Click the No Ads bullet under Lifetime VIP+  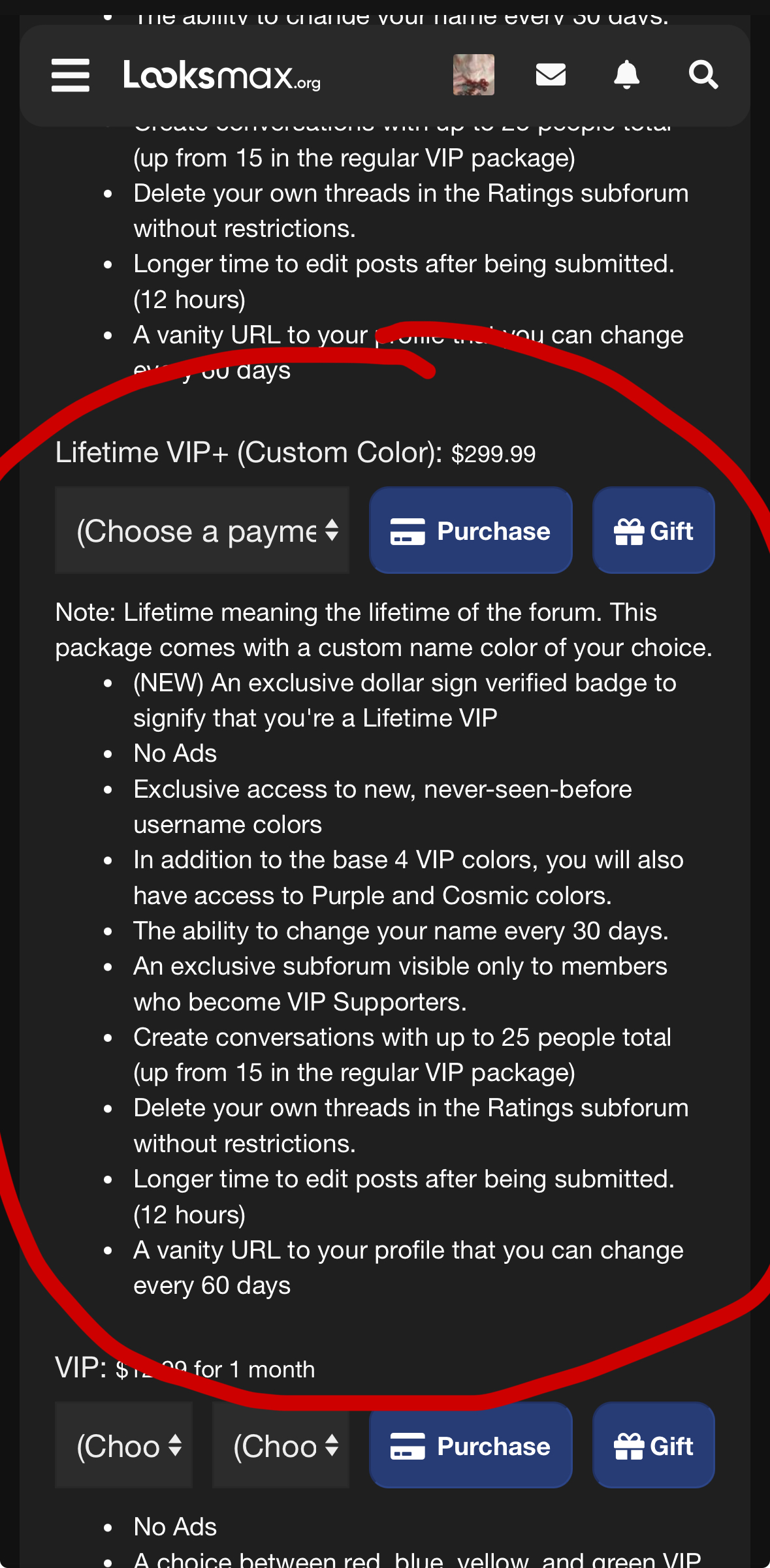tap(175, 753)
